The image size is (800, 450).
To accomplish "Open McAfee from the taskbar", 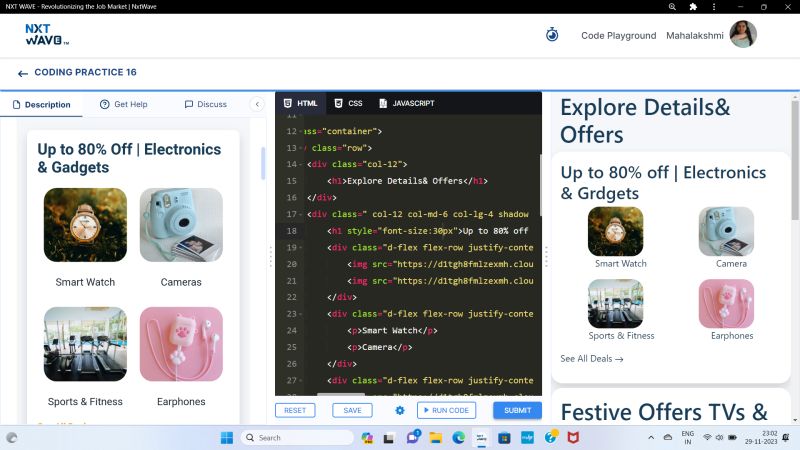I will (x=573, y=438).
